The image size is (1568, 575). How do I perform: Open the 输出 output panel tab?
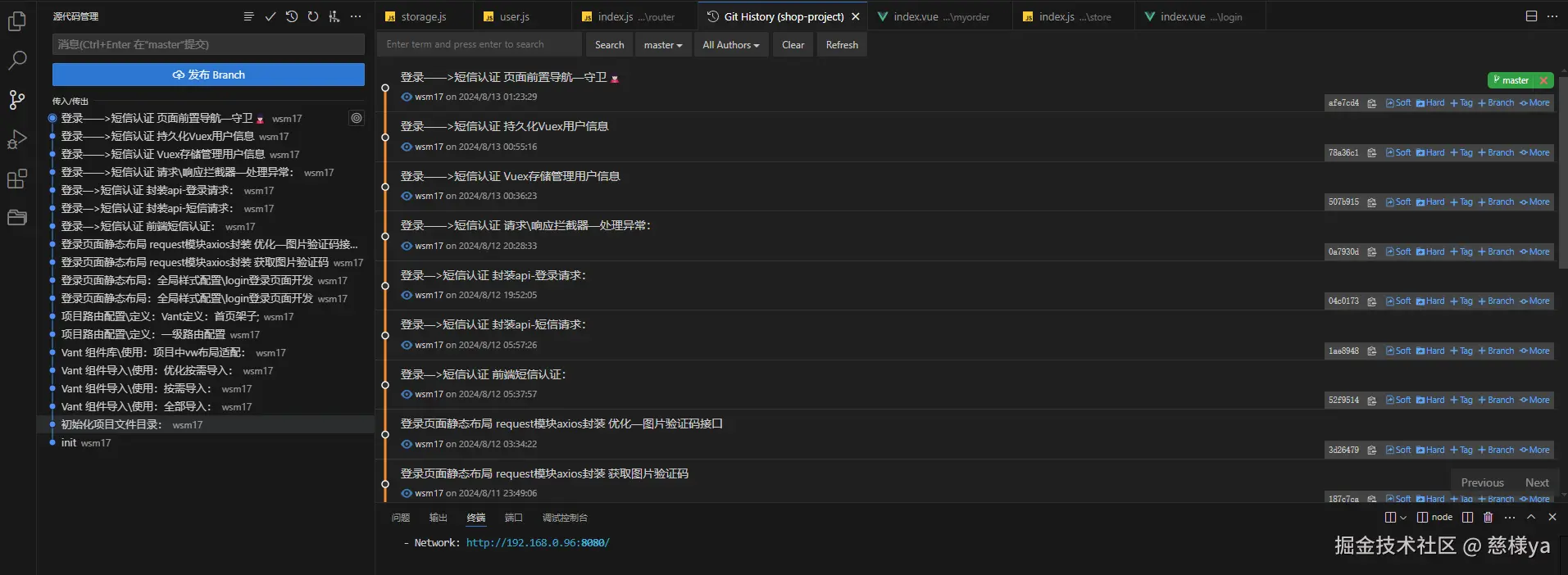(x=439, y=518)
